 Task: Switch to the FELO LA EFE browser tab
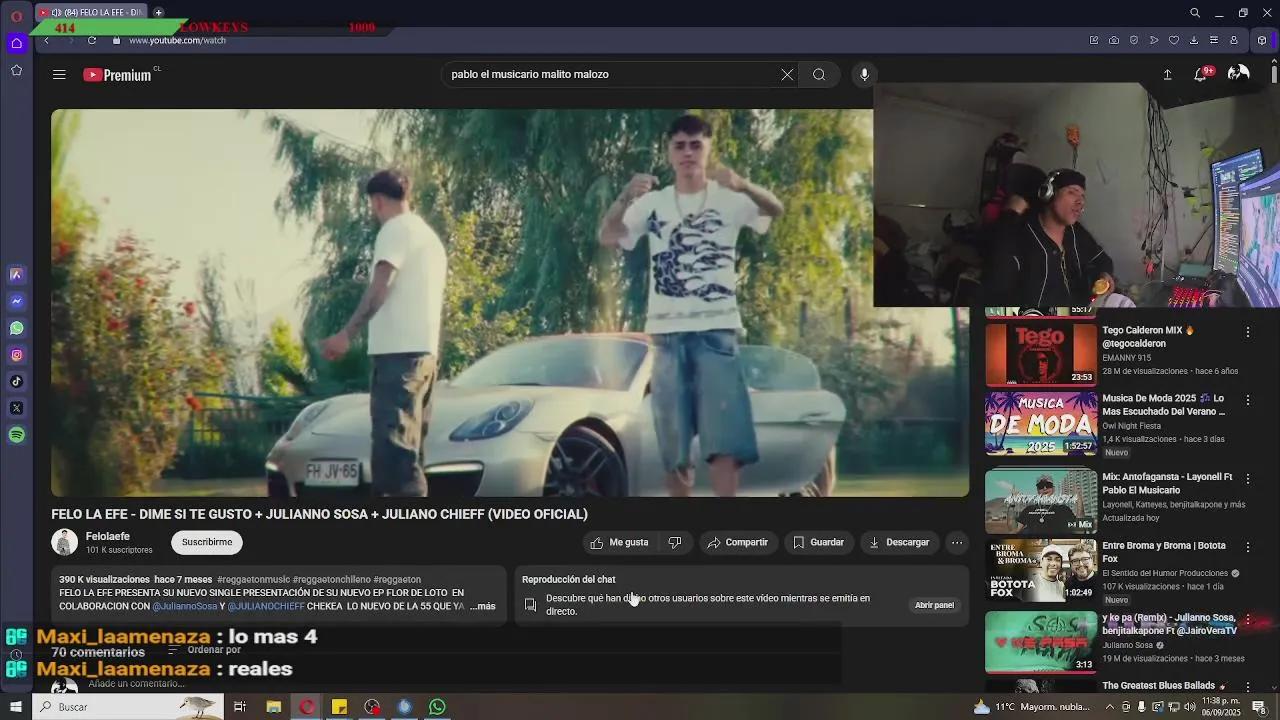91,13
